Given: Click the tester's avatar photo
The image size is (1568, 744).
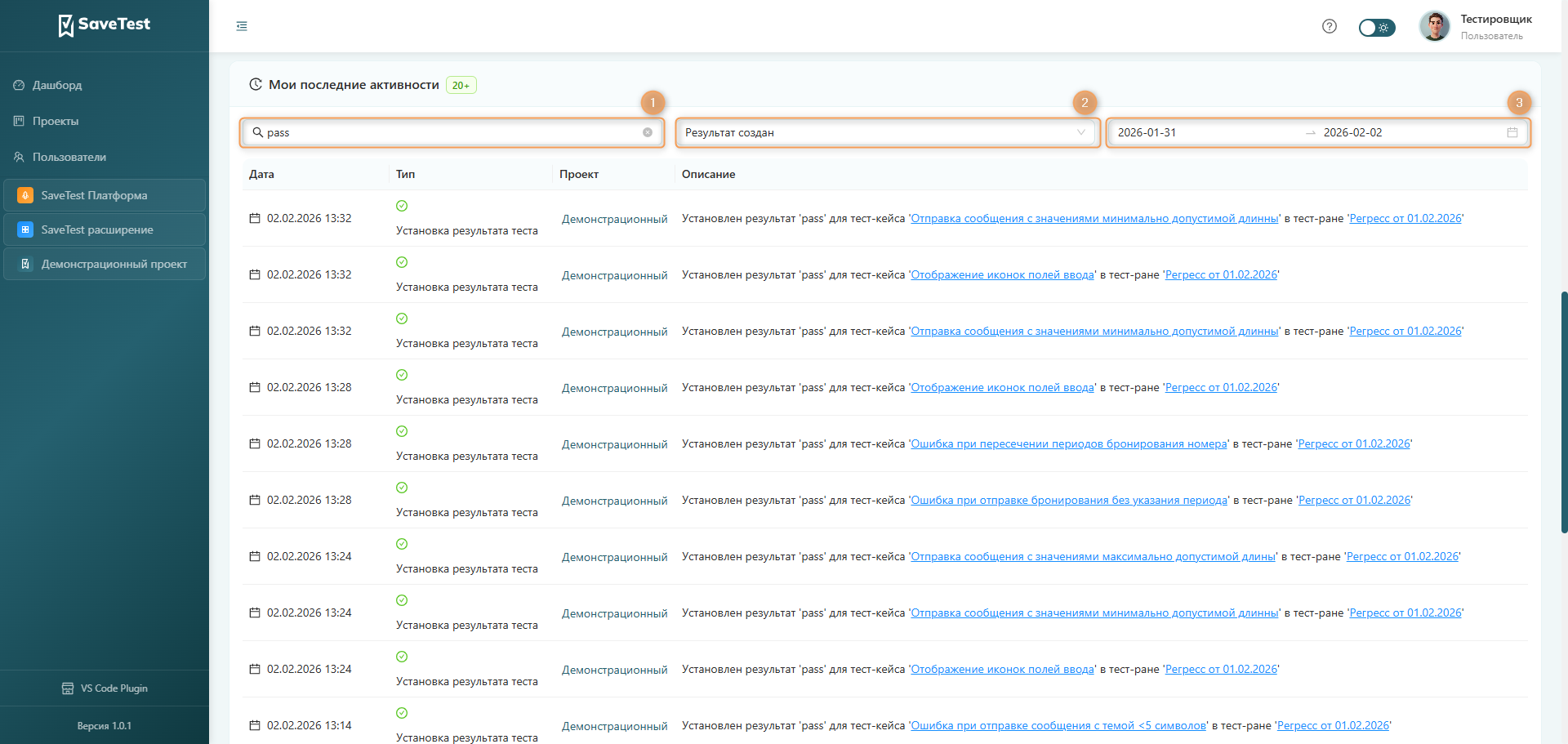Looking at the screenshot, I should pos(1434,26).
